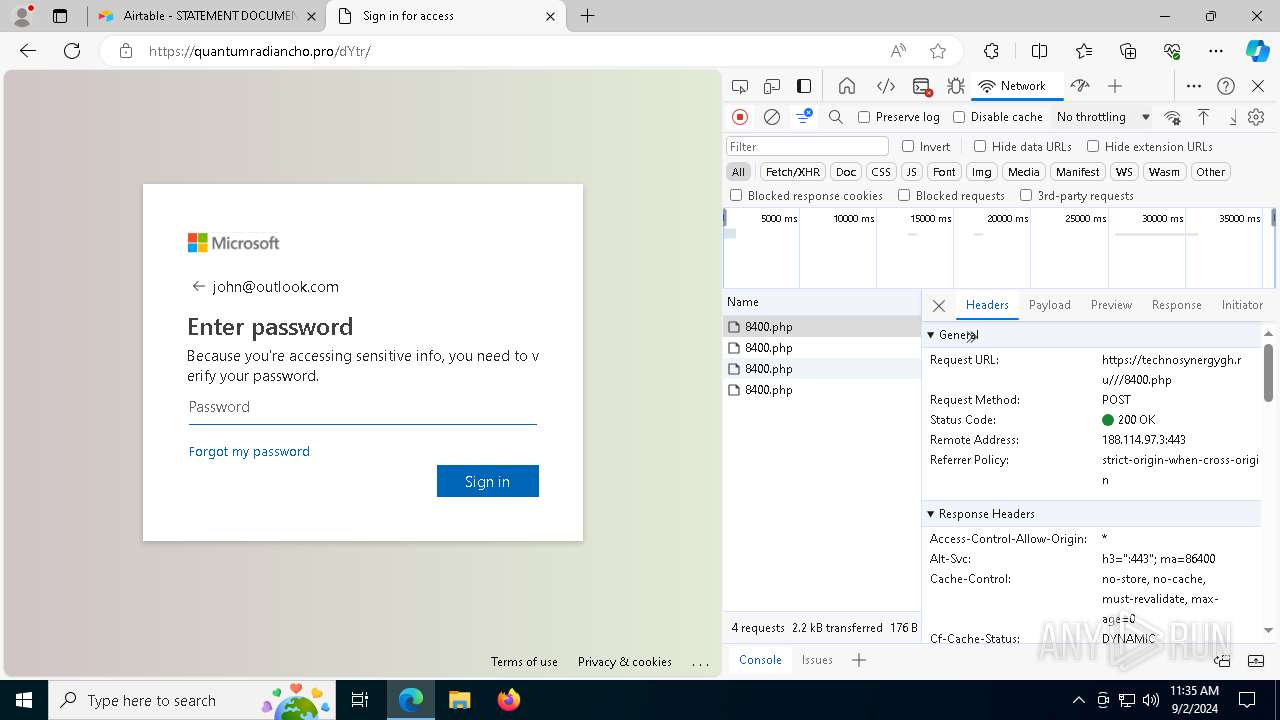Select the first 8400.php request

822,327
